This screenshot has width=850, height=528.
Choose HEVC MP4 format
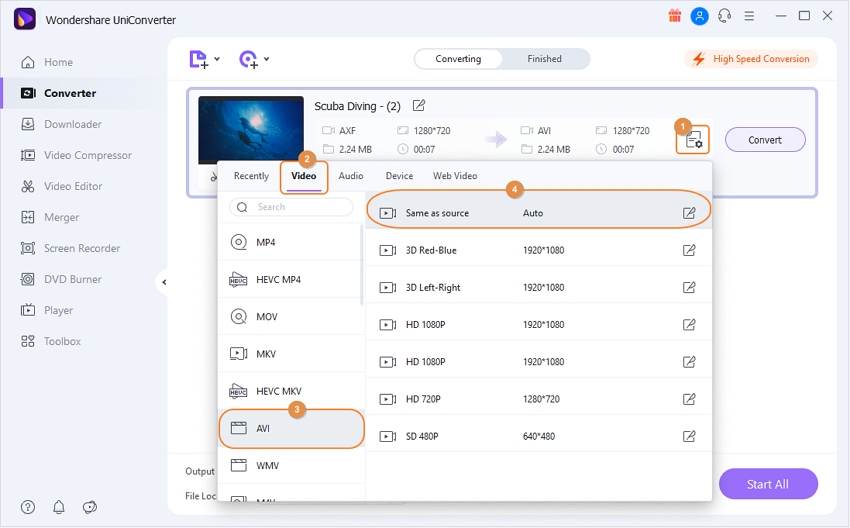(x=290, y=280)
